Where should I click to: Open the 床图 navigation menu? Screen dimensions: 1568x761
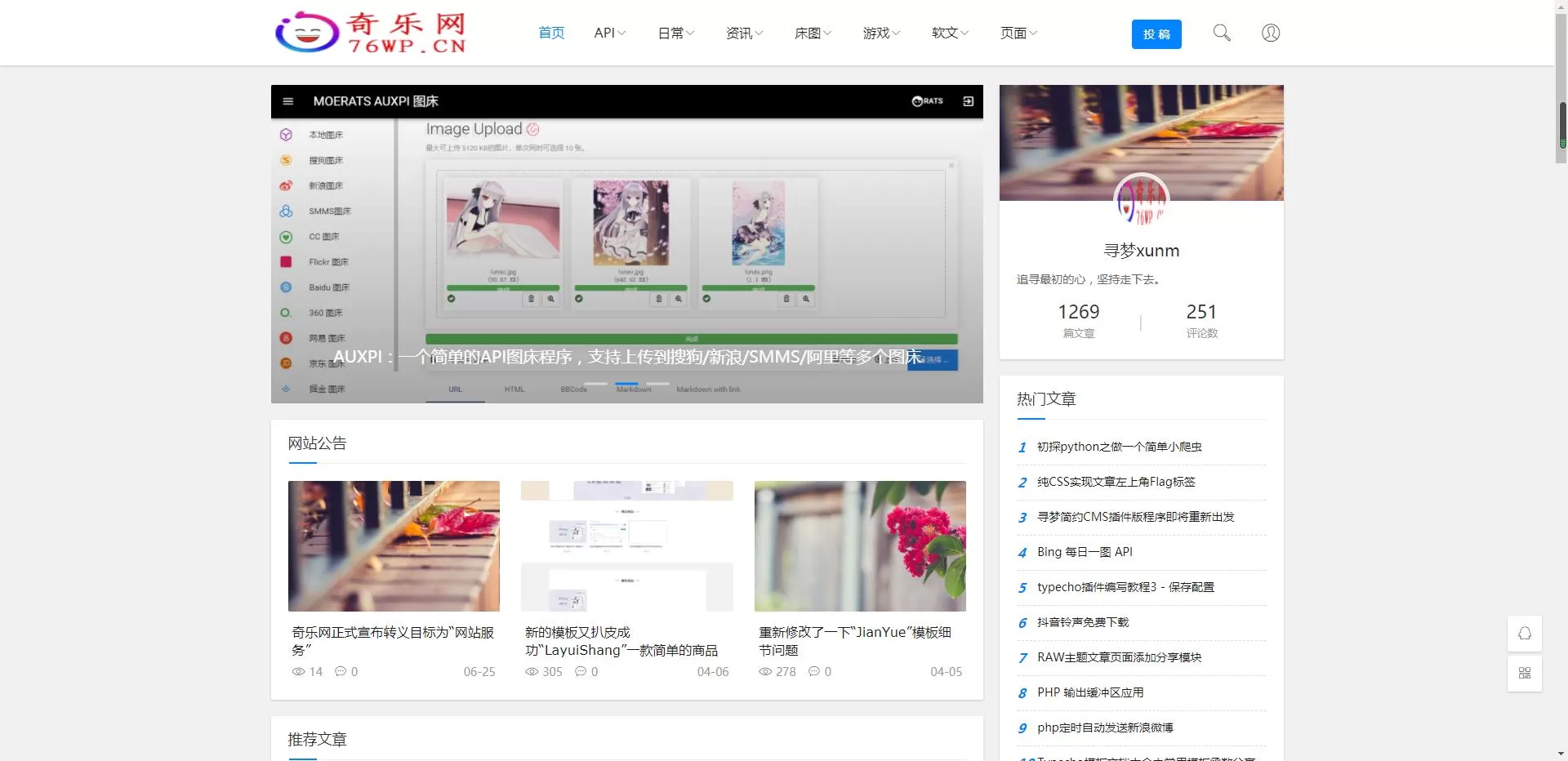[x=813, y=33]
